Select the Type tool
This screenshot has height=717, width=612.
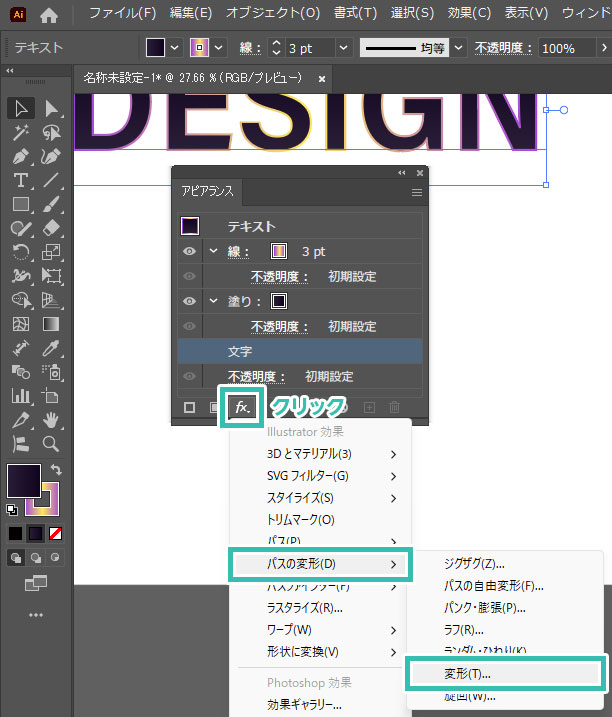(20, 180)
